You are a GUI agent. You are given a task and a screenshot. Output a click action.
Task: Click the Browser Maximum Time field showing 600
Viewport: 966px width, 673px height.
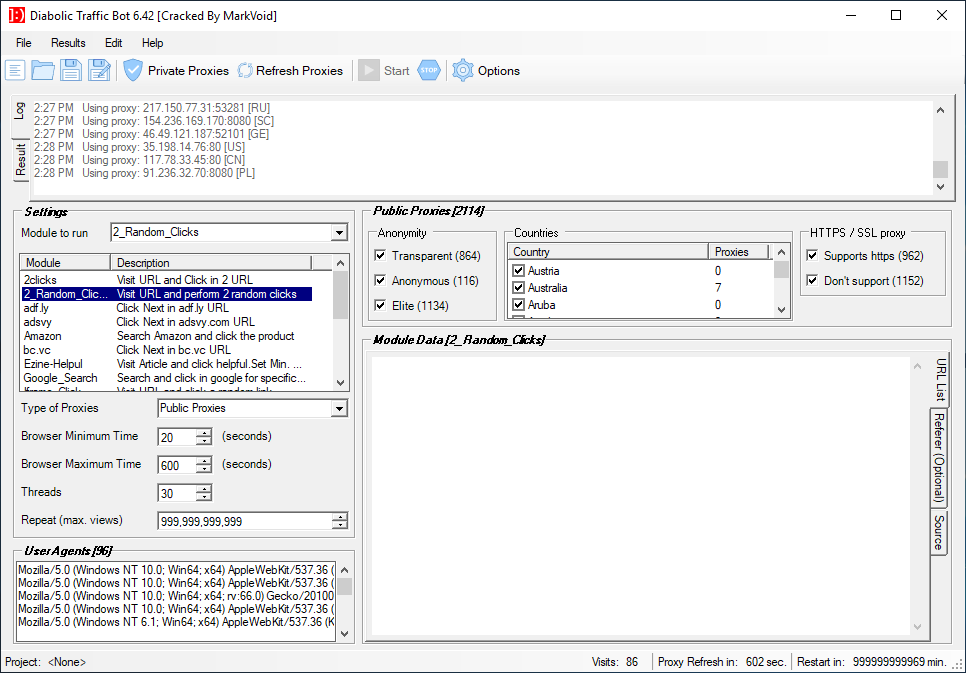point(177,465)
